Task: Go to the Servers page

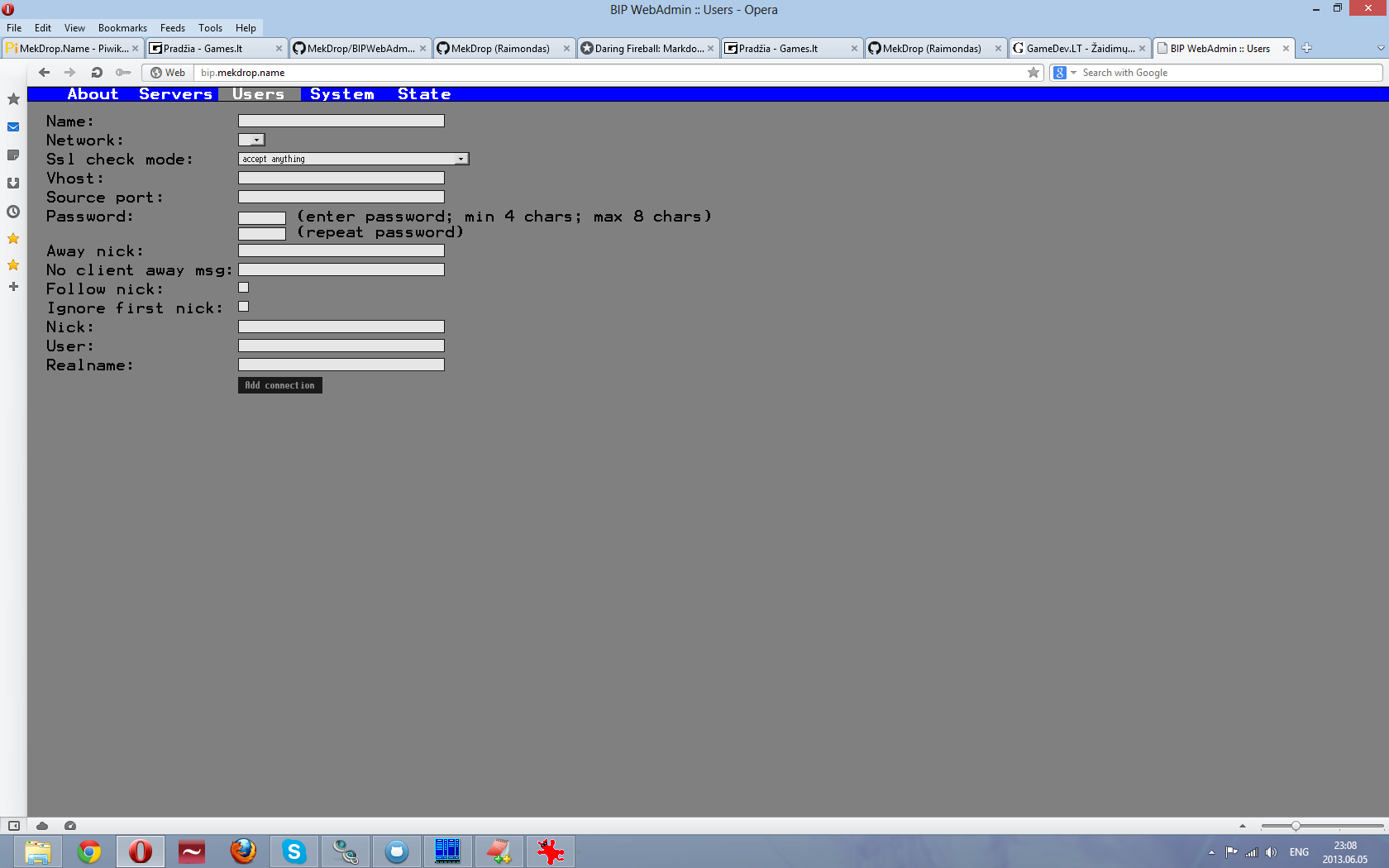Action: tap(175, 94)
